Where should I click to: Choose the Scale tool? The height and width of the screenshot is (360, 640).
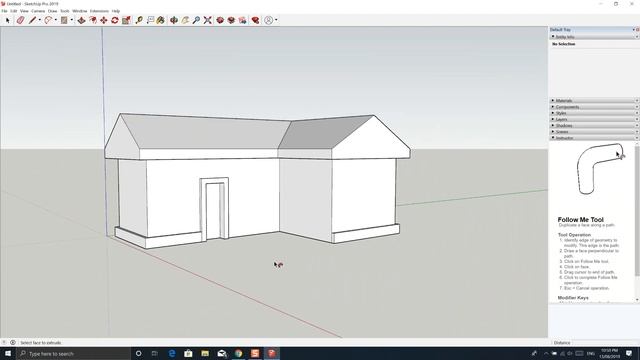[x=126, y=20]
